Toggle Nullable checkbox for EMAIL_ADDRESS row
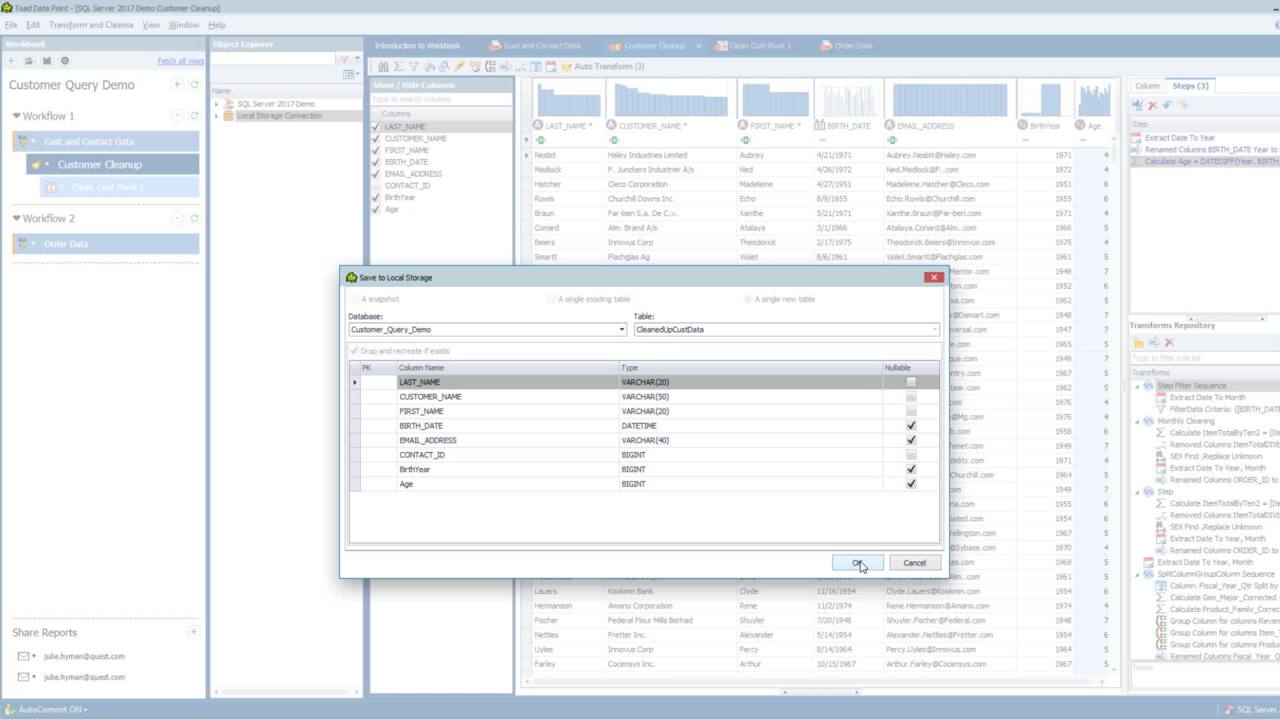Image resolution: width=1280 pixels, height=720 pixels. coord(910,440)
